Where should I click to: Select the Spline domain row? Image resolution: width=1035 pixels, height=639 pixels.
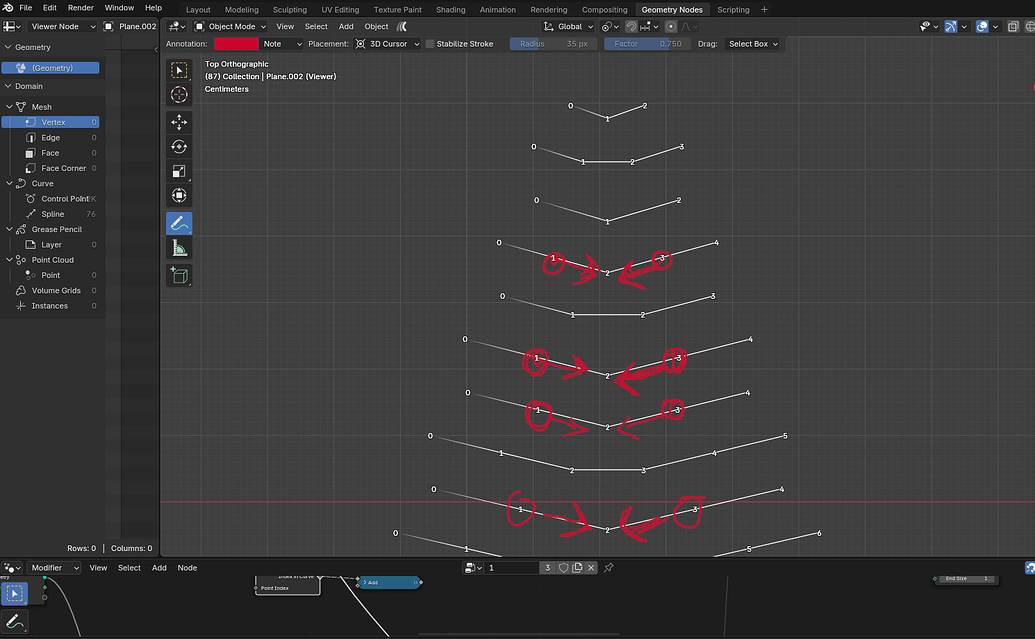[x=50, y=214]
